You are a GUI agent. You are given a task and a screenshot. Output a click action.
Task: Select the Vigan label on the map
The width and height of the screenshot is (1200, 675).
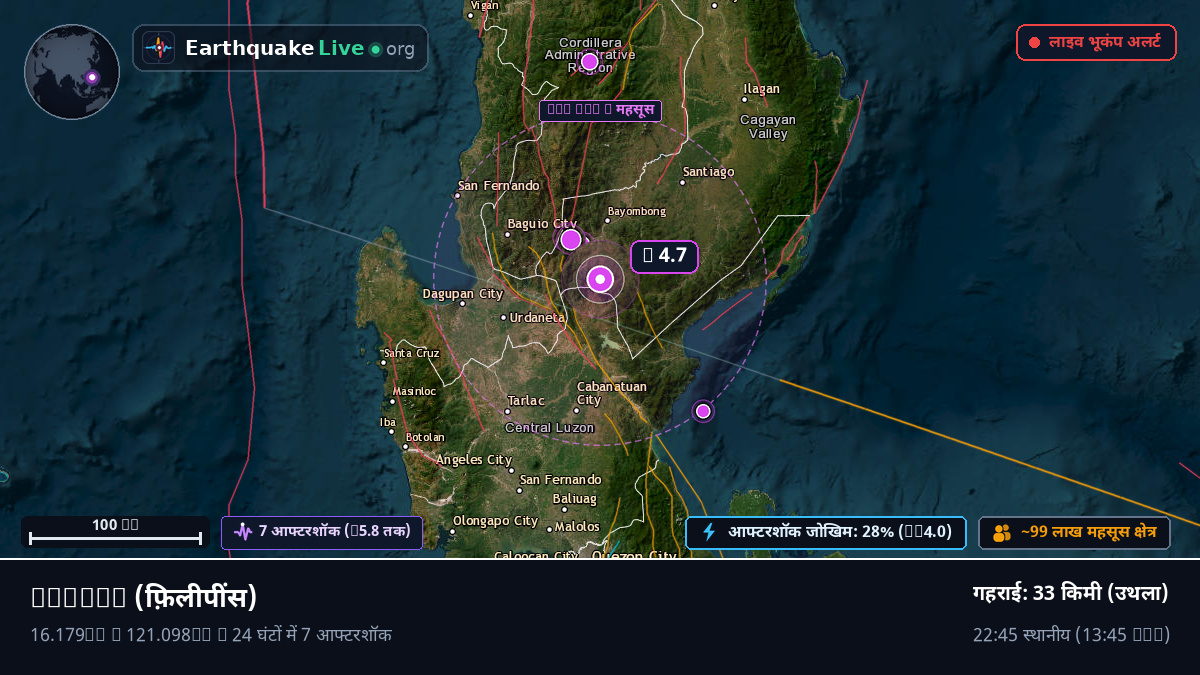[x=484, y=5]
